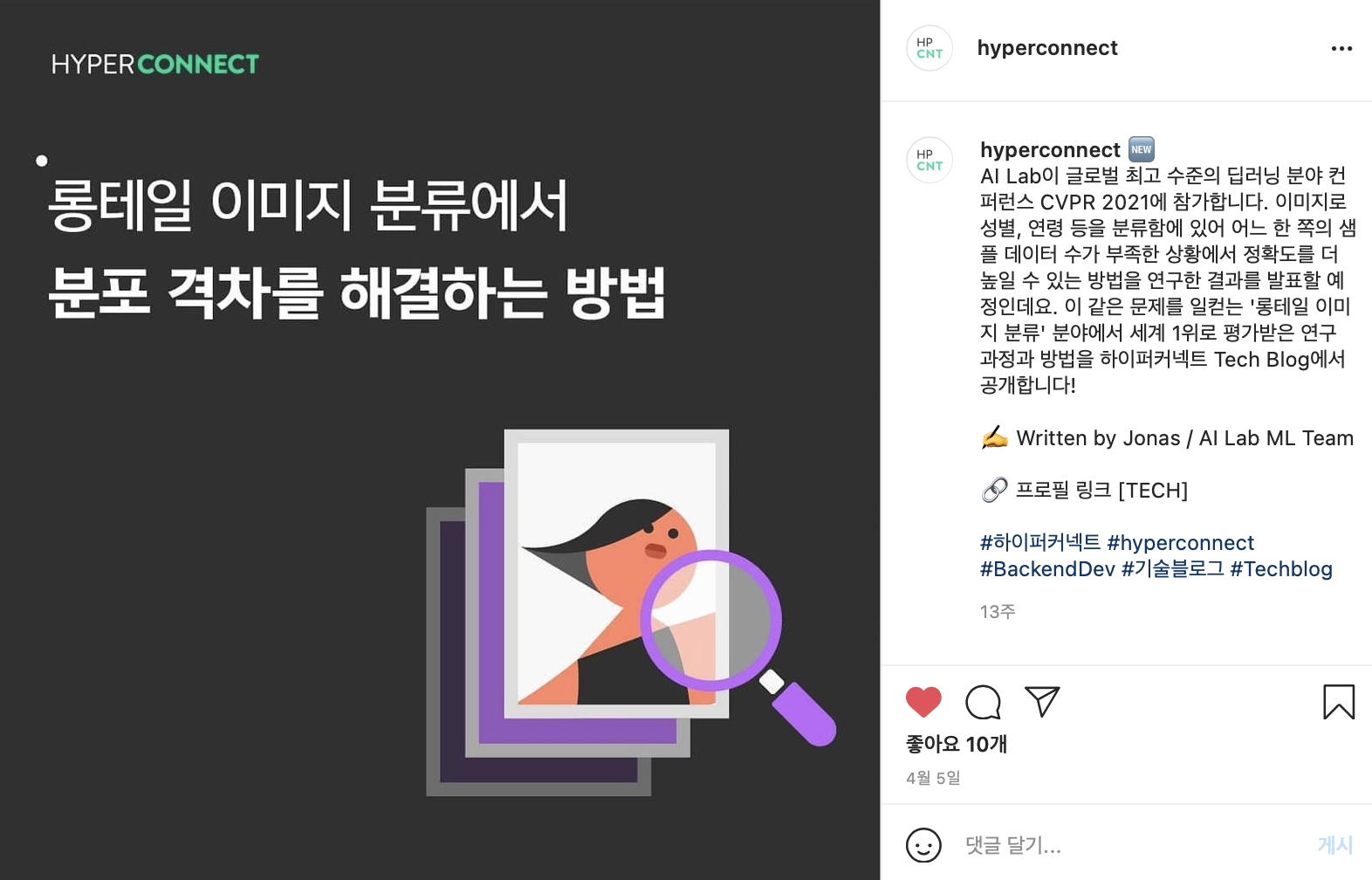Unlike the post via the red heart icon
The width and height of the screenshot is (1372, 880).
click(x=923, y=702)
